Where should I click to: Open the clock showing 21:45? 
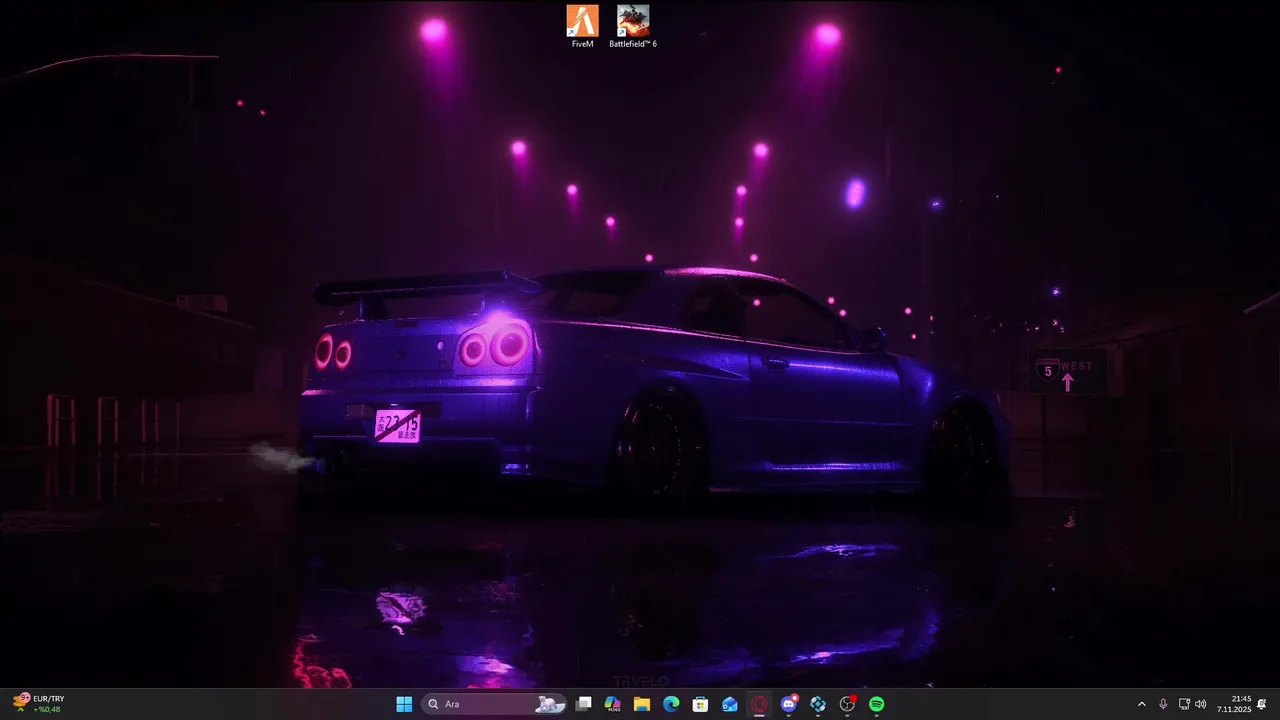click(x=1234, y=704)
